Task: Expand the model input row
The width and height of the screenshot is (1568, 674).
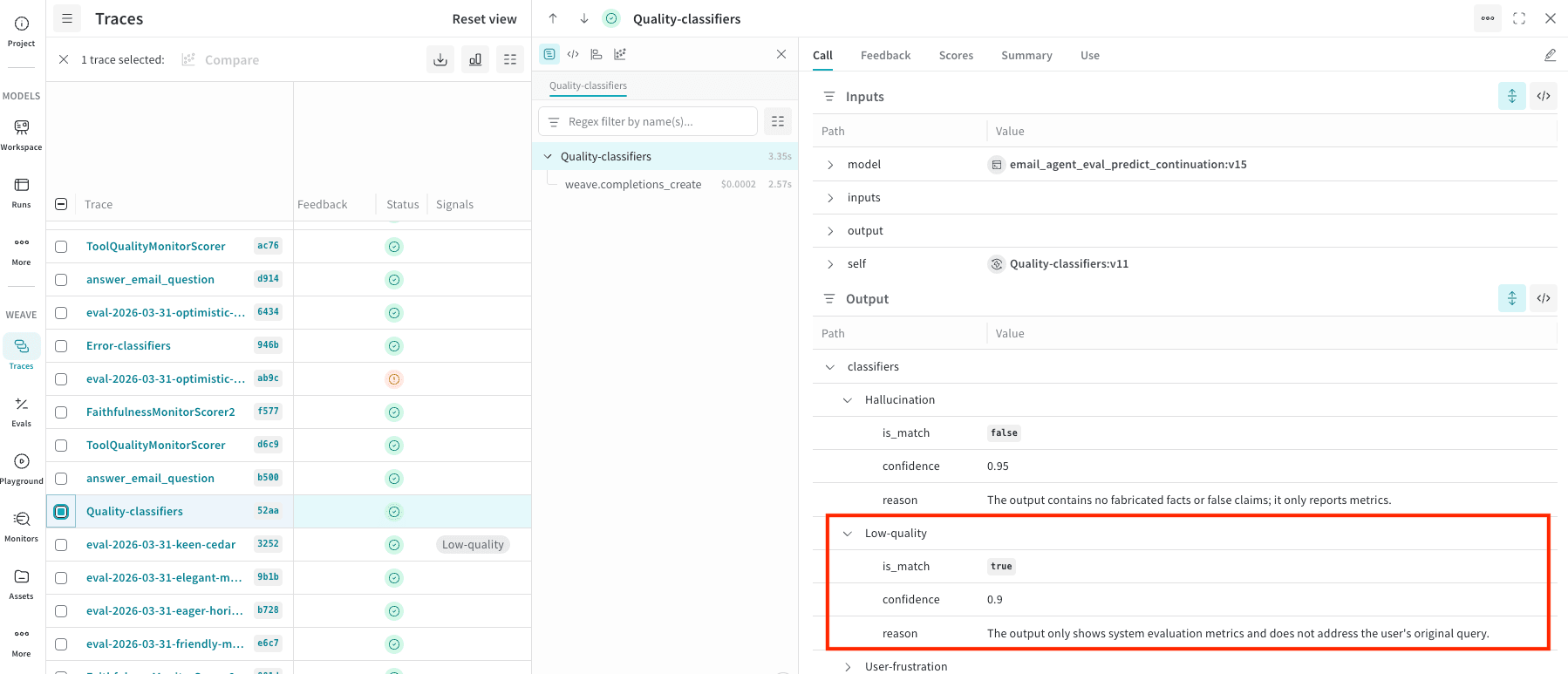Action: point(830,165)
